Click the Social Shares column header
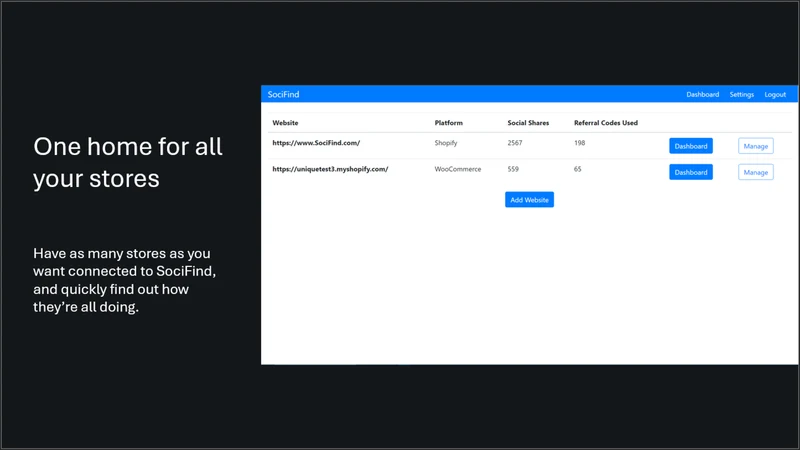This screenshot has width=800, height=450. coord(528,123)
